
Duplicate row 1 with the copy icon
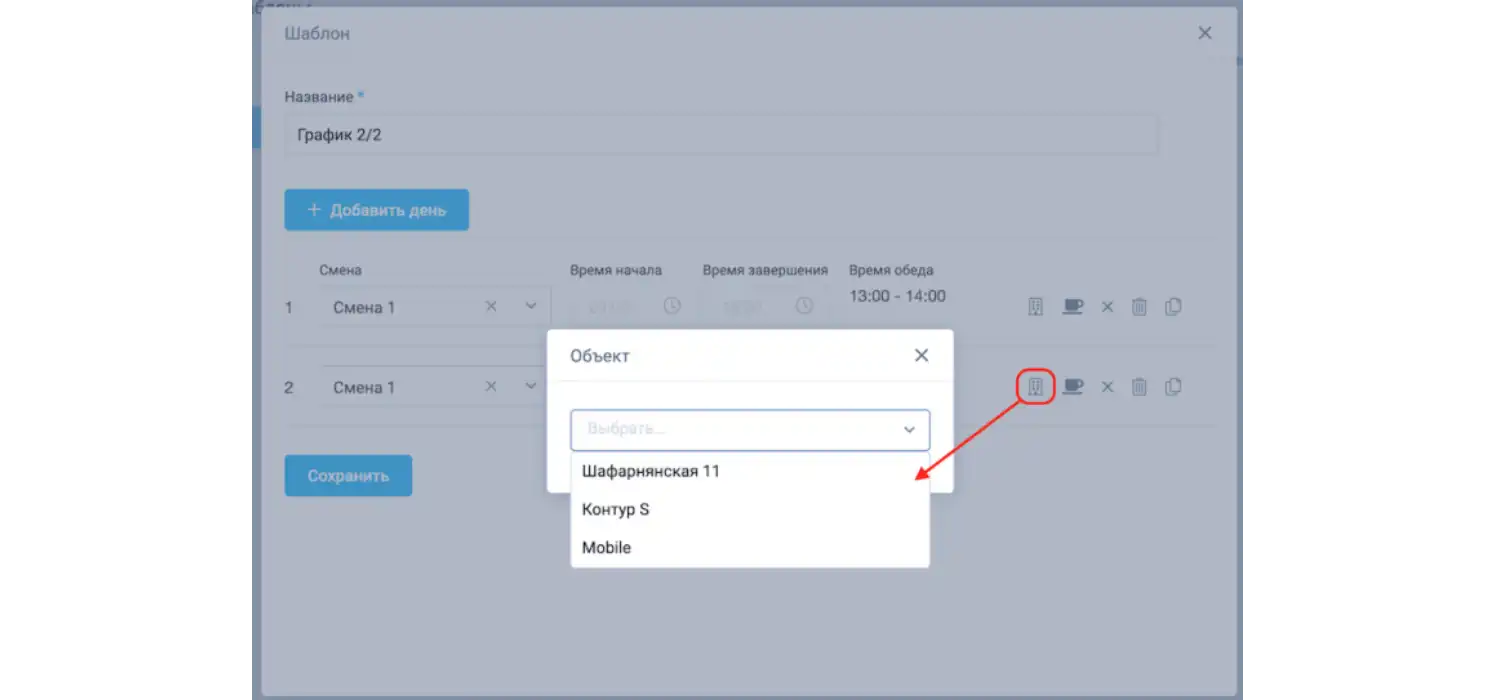(x=1173, y=307)
